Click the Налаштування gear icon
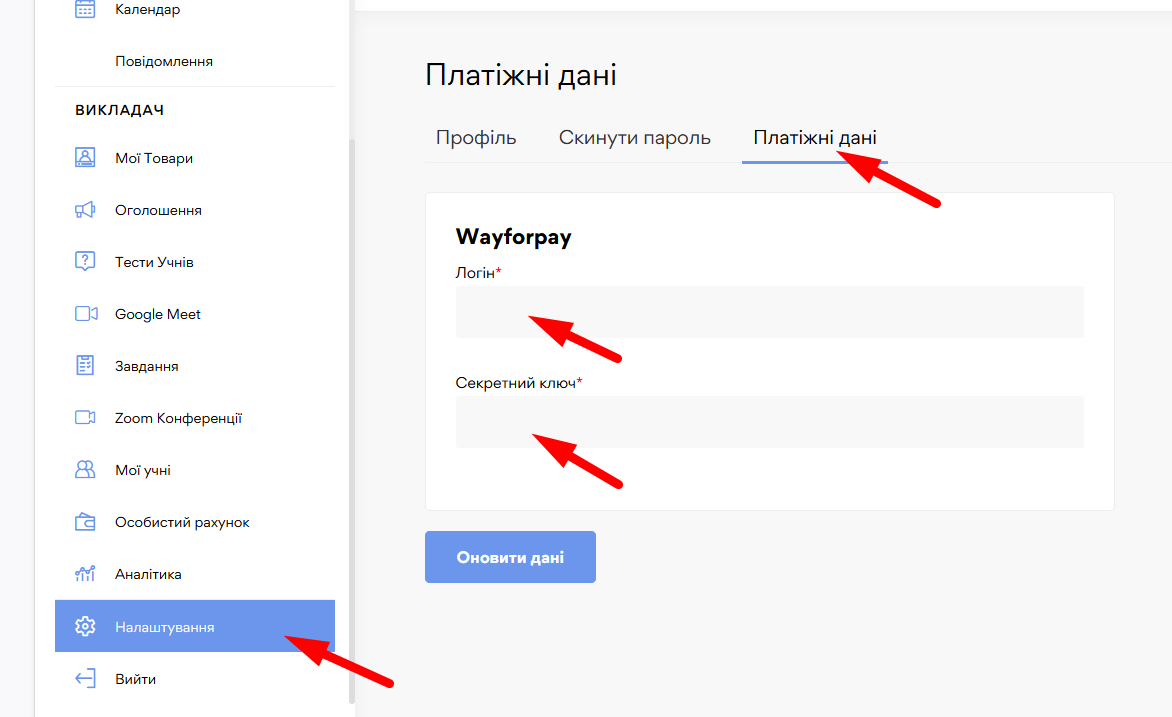 tap(85, 627)
